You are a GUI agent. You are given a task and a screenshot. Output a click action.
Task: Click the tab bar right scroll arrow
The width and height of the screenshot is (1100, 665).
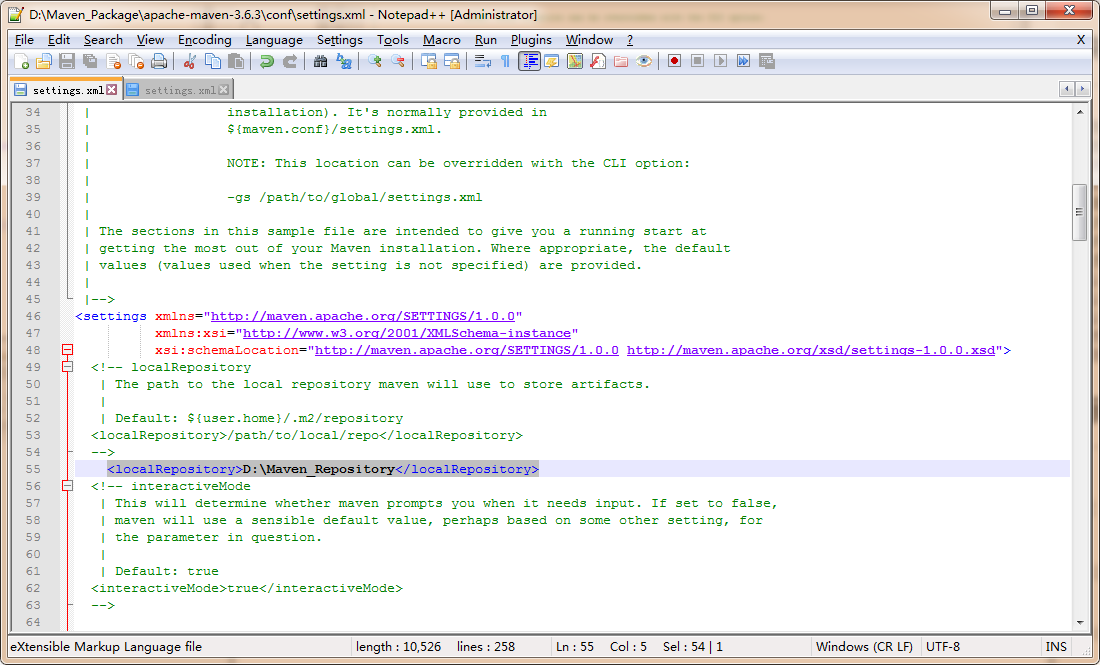1082,89
